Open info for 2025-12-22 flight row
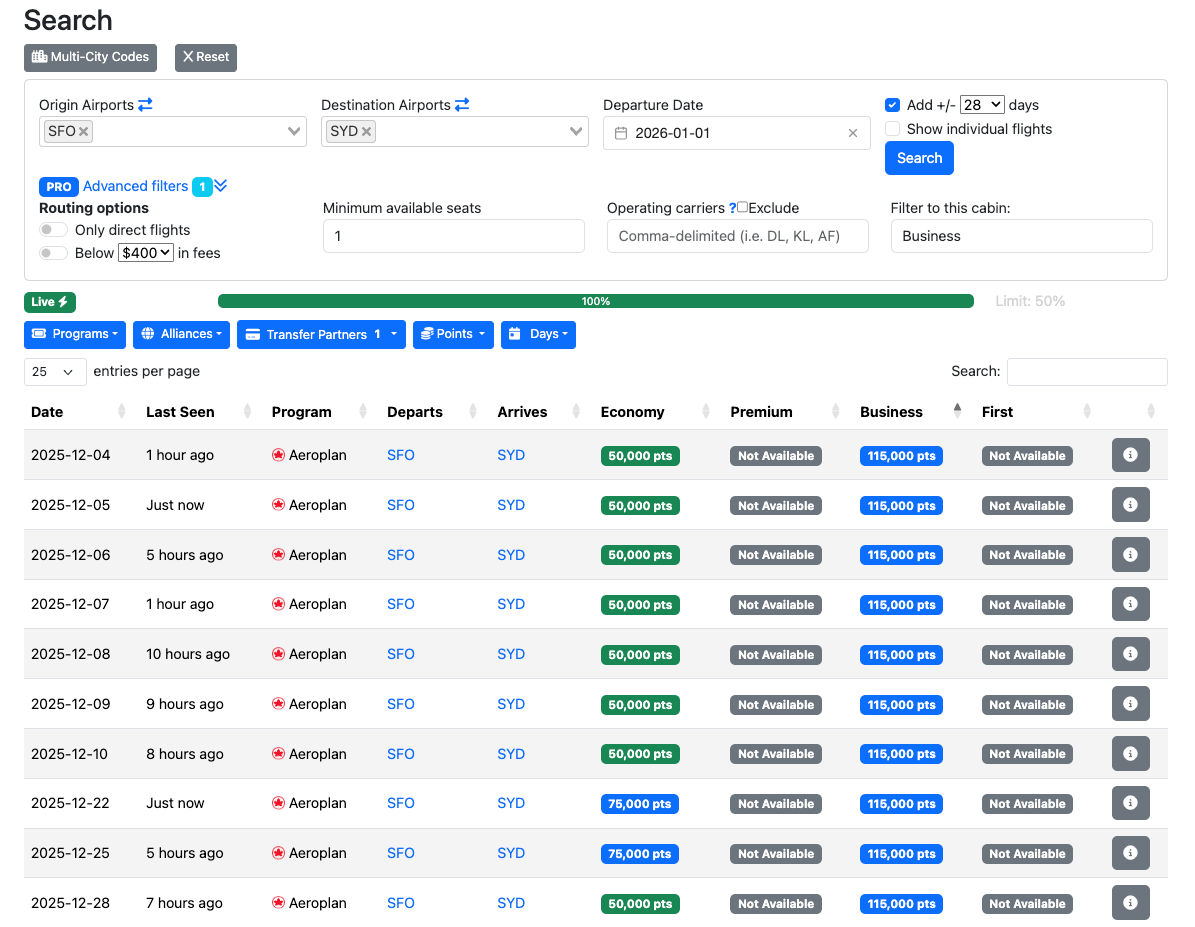 pos(1130,803)
